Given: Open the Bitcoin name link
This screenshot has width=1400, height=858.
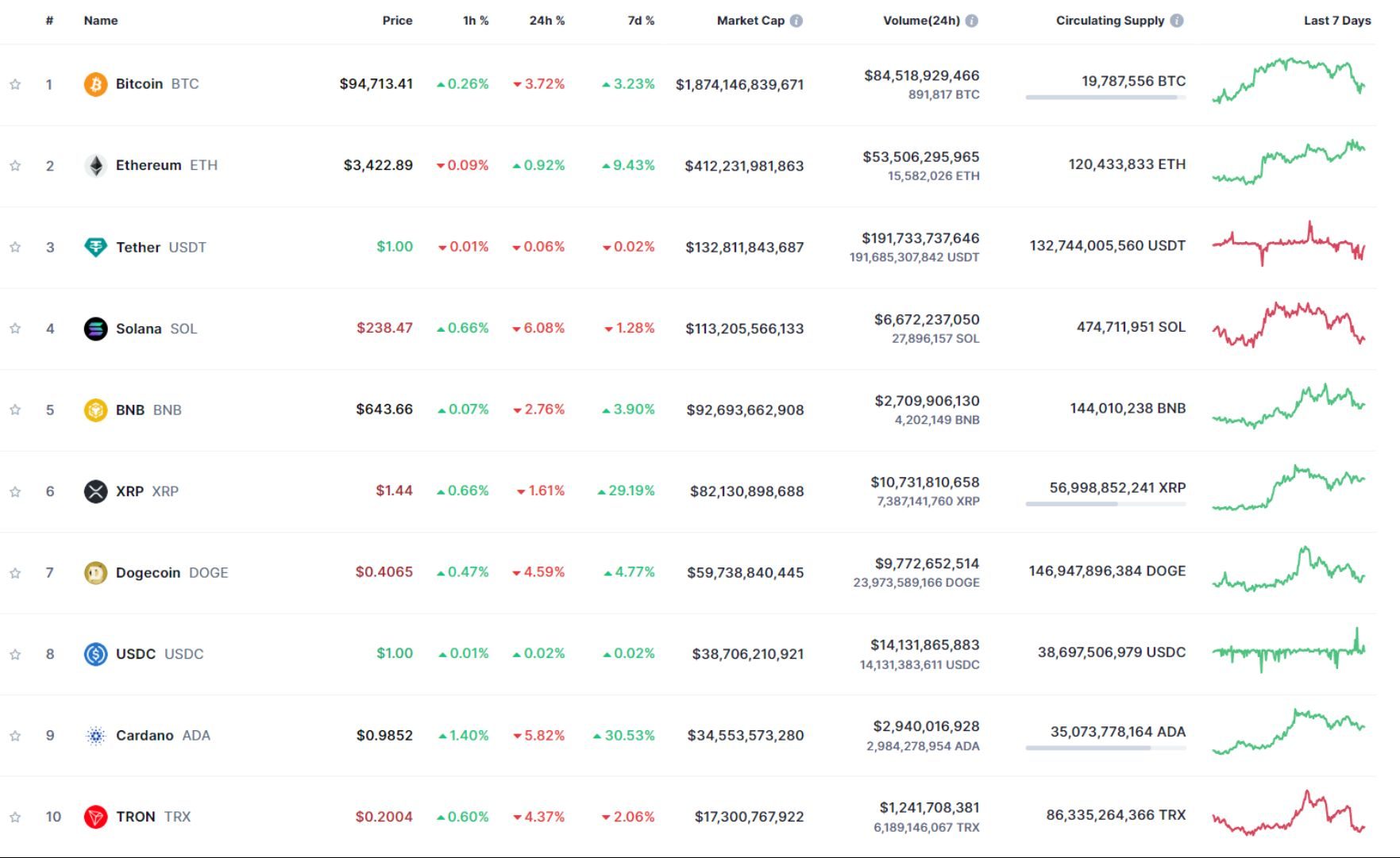Looking at the screenshot, I should (x=139, y=83).
